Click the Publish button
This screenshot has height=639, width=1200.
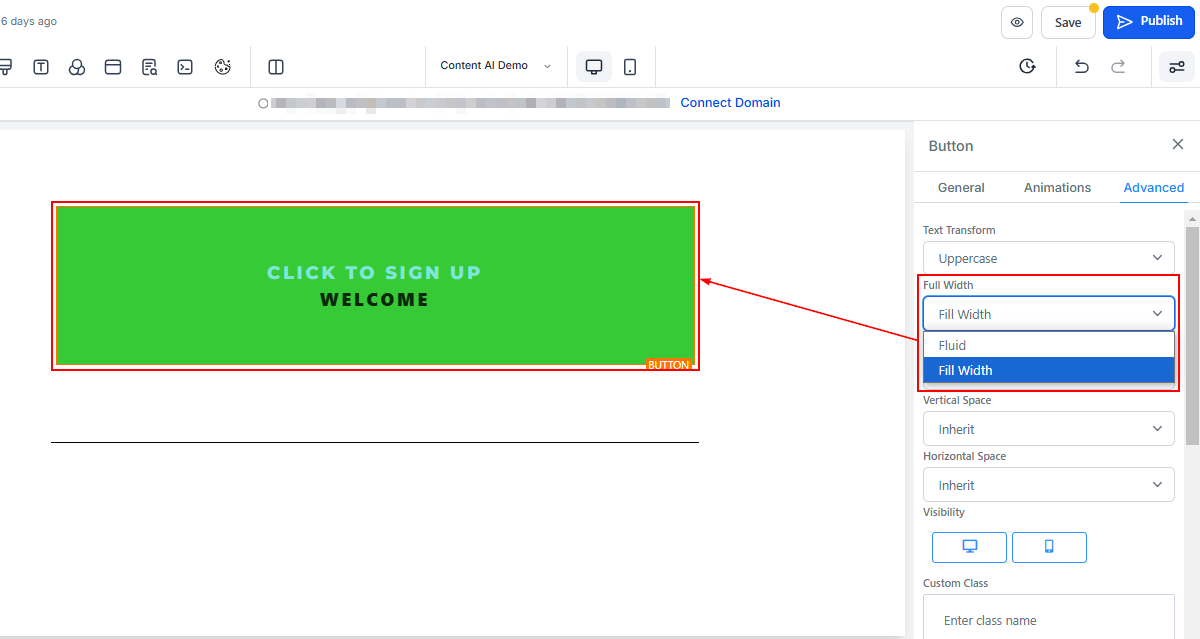pyautogui.click(x=1149, y=21)
